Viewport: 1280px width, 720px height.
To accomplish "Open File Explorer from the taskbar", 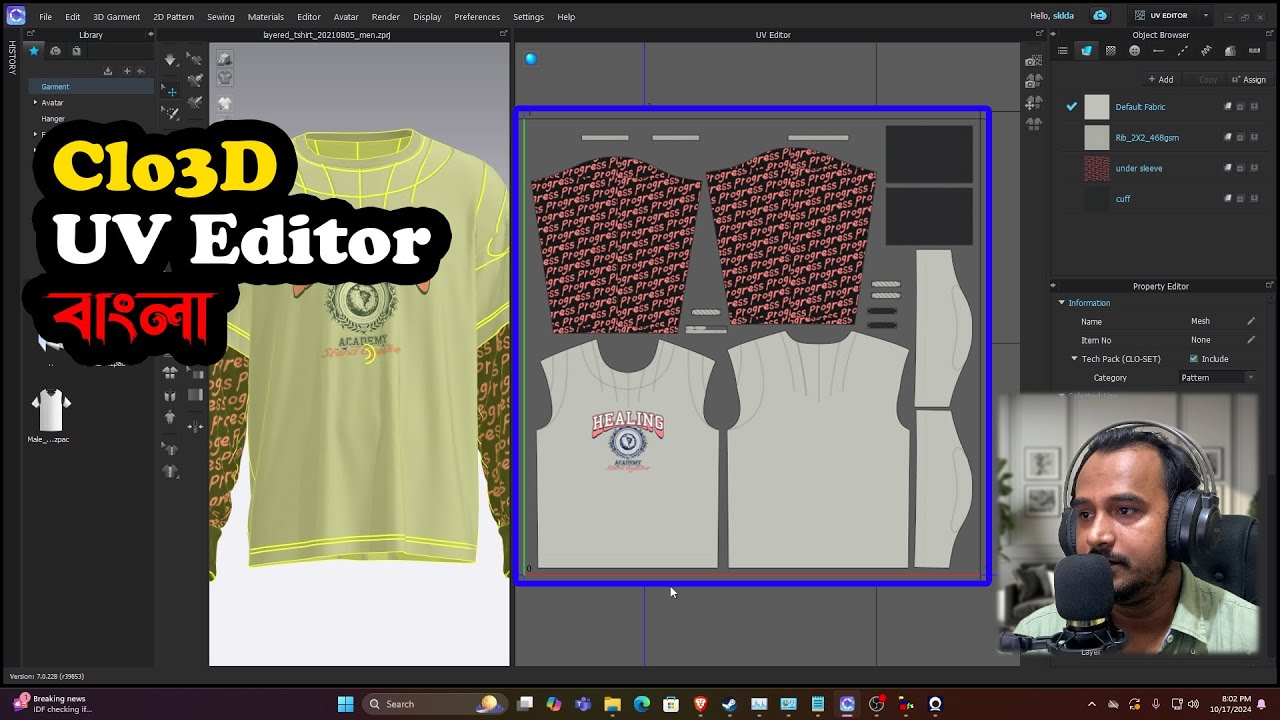I will click(x=612, y=704).
